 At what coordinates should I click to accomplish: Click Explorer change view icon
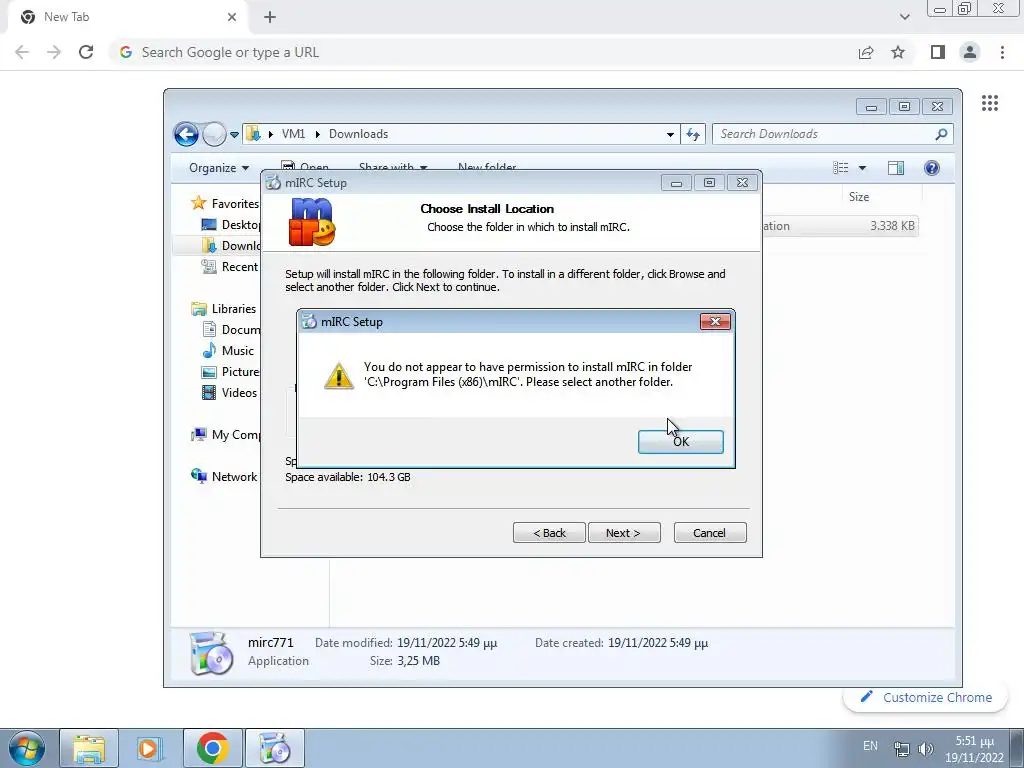click(840, 168)
